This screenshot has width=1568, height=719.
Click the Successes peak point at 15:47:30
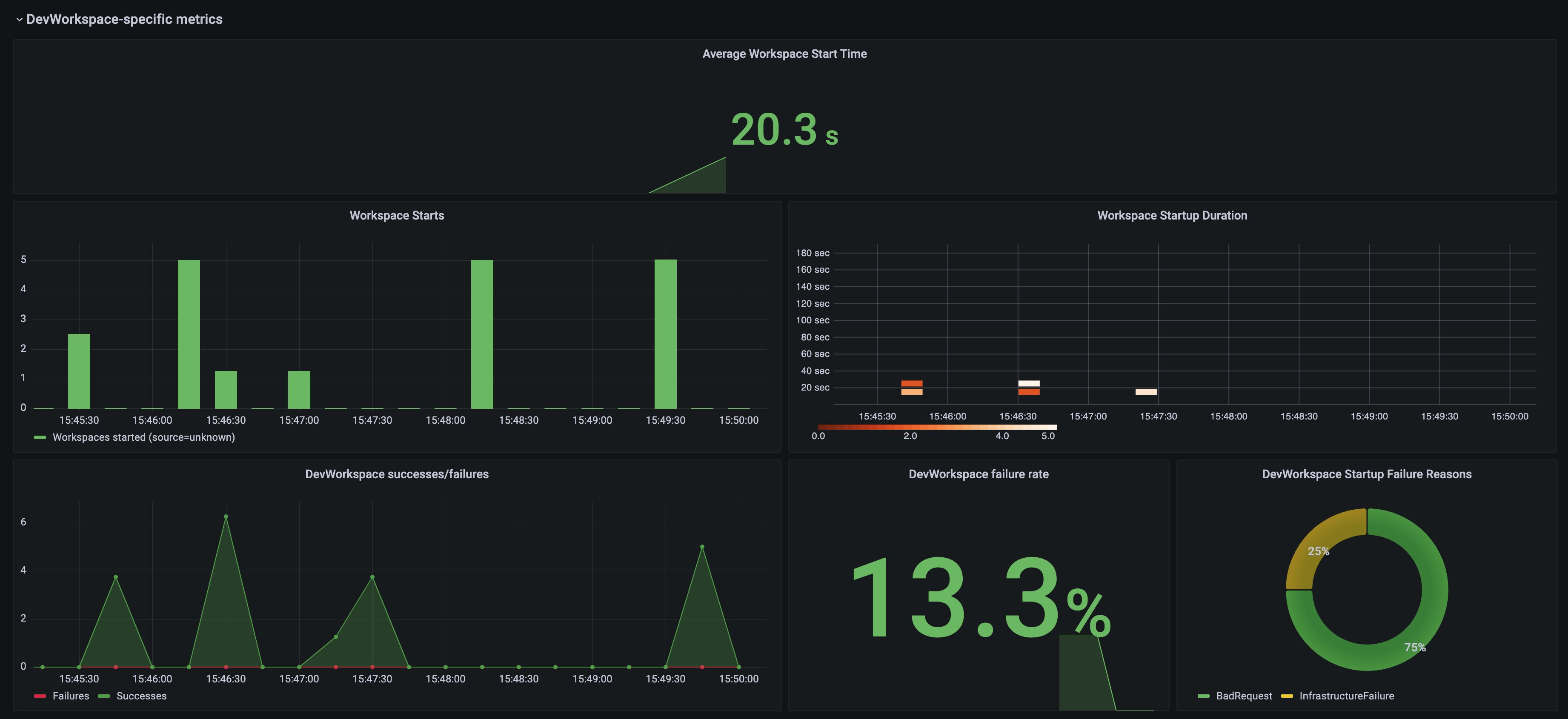(372, 576)
